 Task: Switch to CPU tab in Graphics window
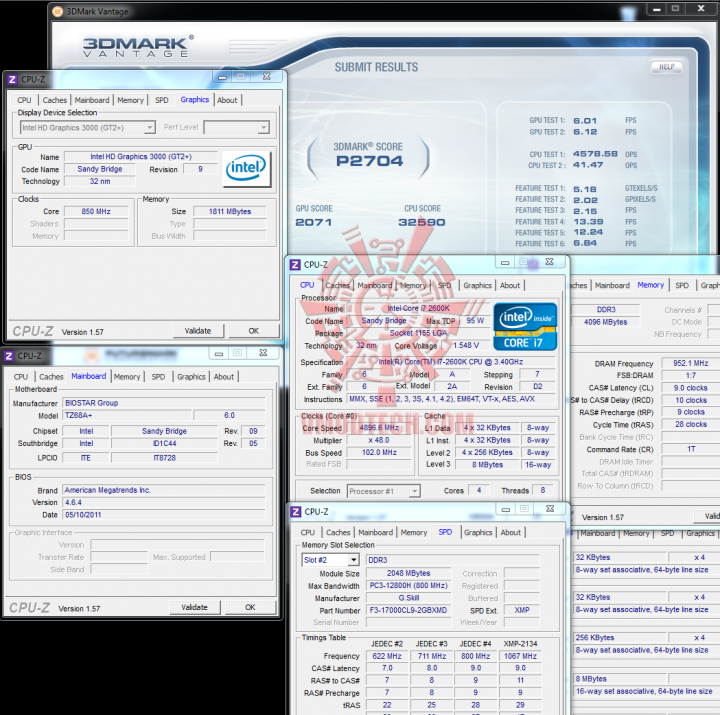click(x=24, y=100)
